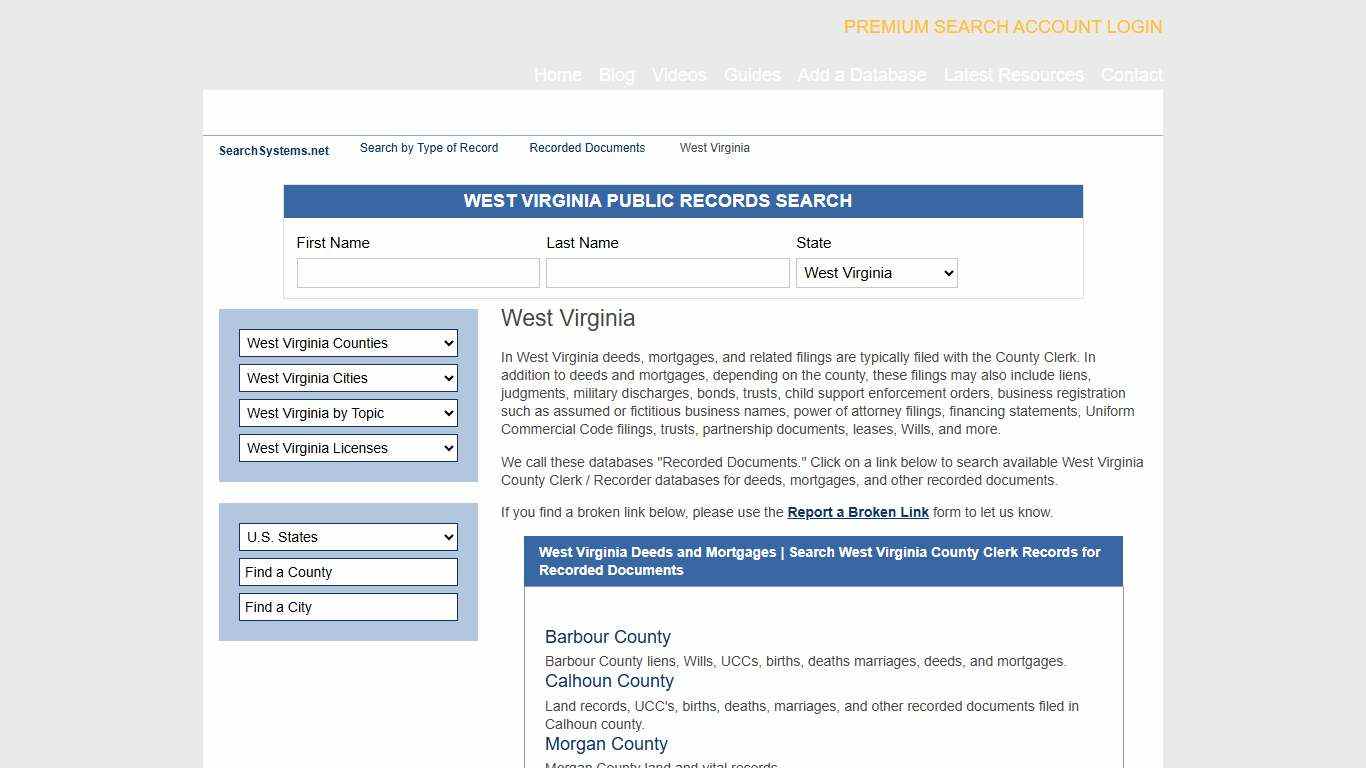This screenshot has width=1366, height=768.
Task: Open the Report a Broken Link form
Action: click(x=858, y=512)
